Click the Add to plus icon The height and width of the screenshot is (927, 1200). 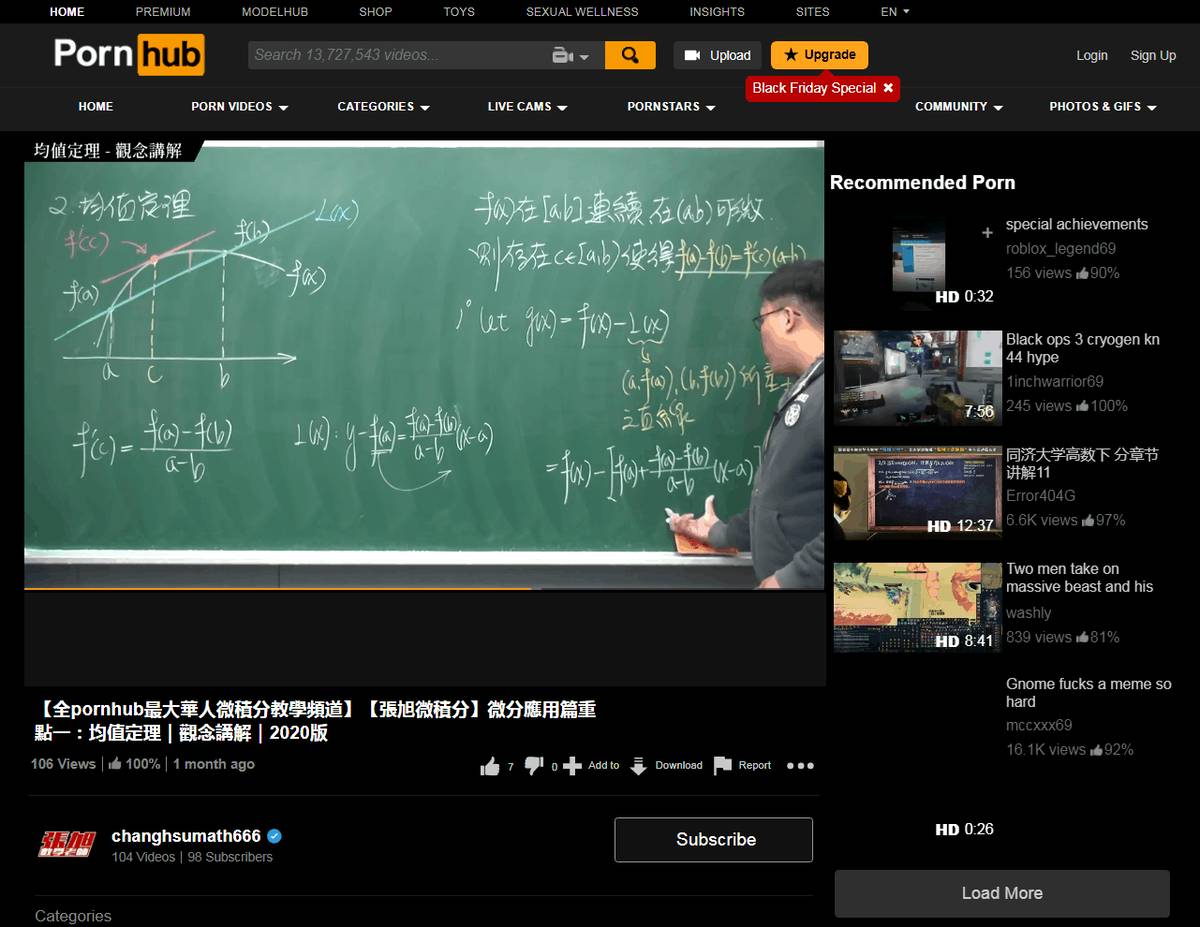point(572,766)
